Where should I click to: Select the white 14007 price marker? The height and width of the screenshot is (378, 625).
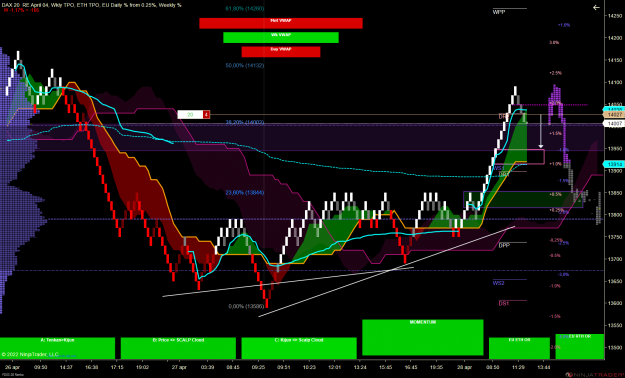pos(614,124)
